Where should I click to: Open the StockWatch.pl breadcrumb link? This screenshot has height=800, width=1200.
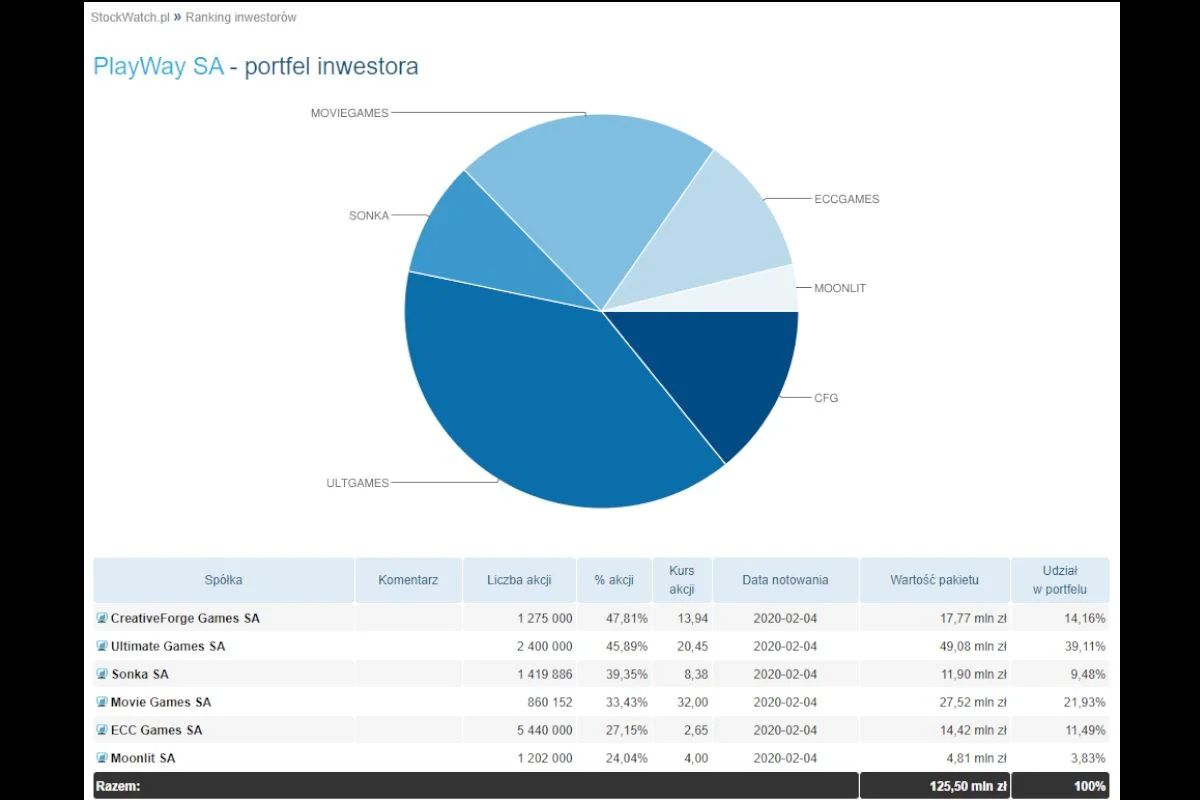(x=130, y=17)
